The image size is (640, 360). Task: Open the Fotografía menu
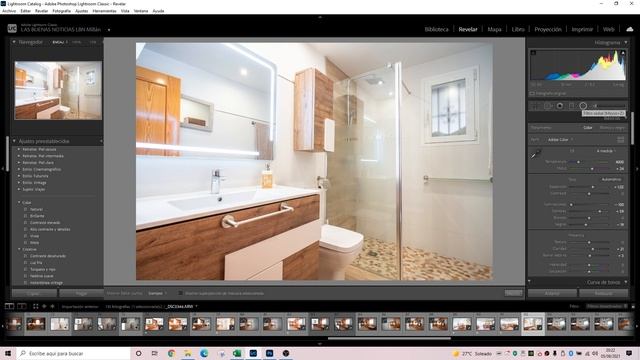click(x=62, y=11)
